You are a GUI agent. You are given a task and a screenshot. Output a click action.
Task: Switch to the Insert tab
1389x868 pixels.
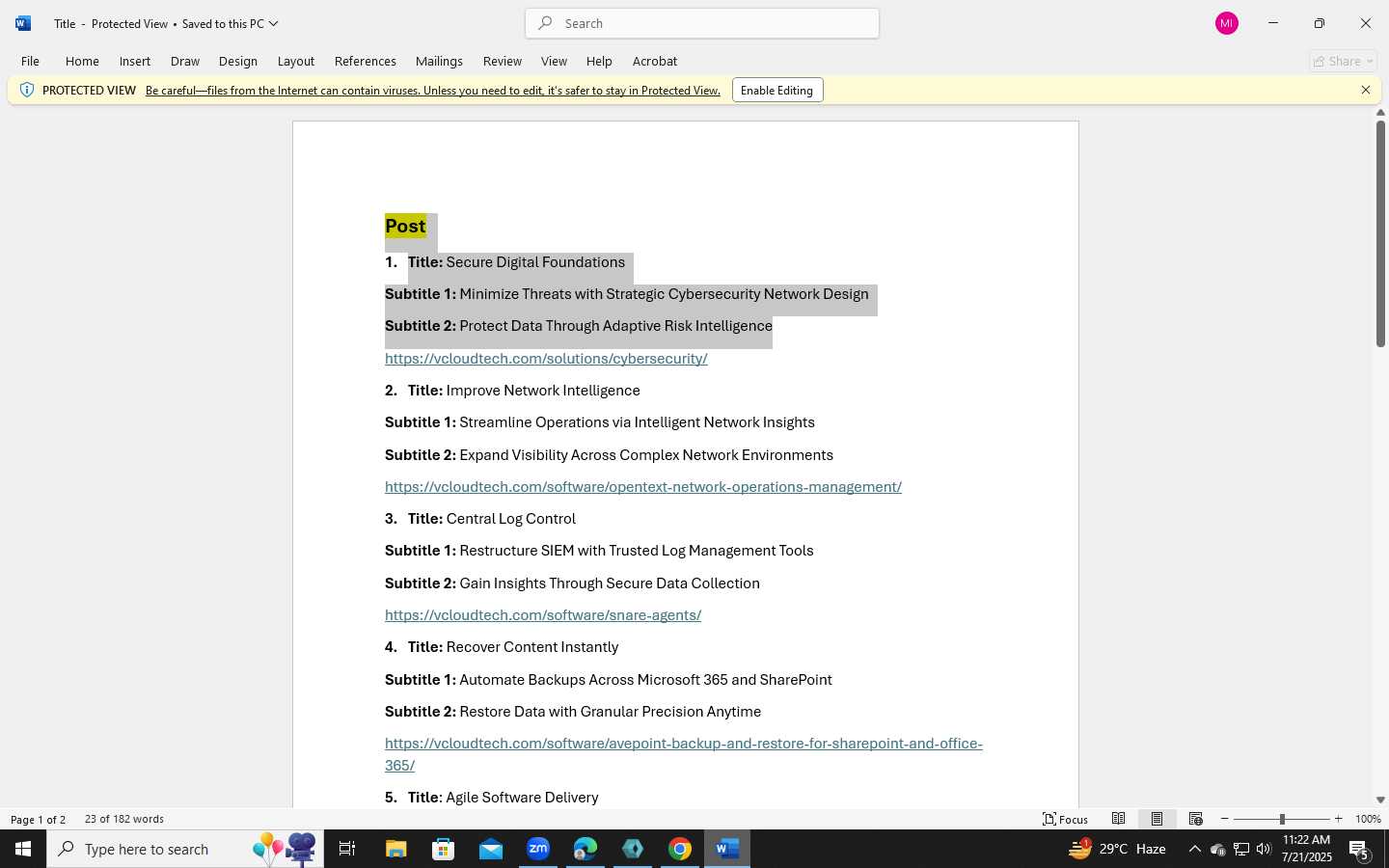coord(135,61)
